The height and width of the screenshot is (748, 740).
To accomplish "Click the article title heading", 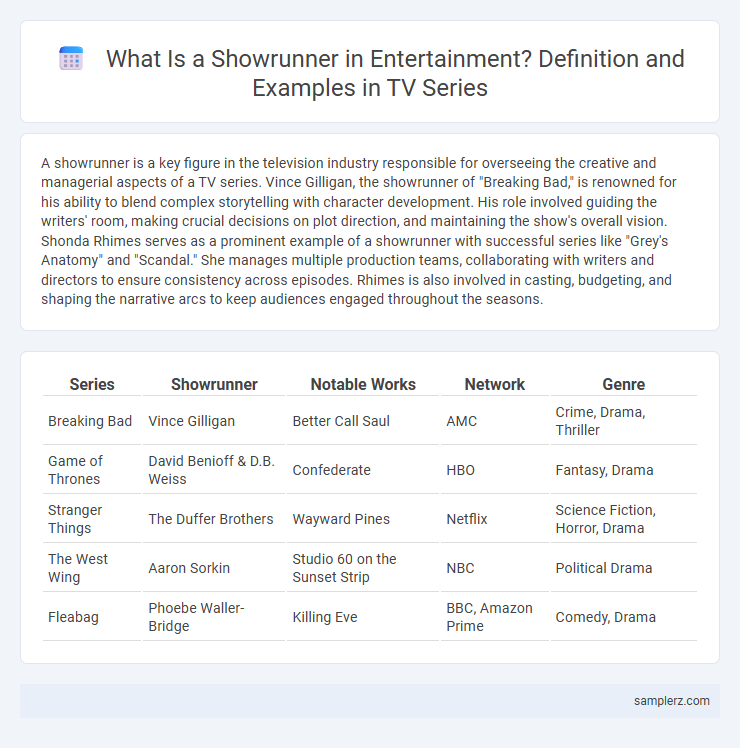I will [x=395, y=73].
